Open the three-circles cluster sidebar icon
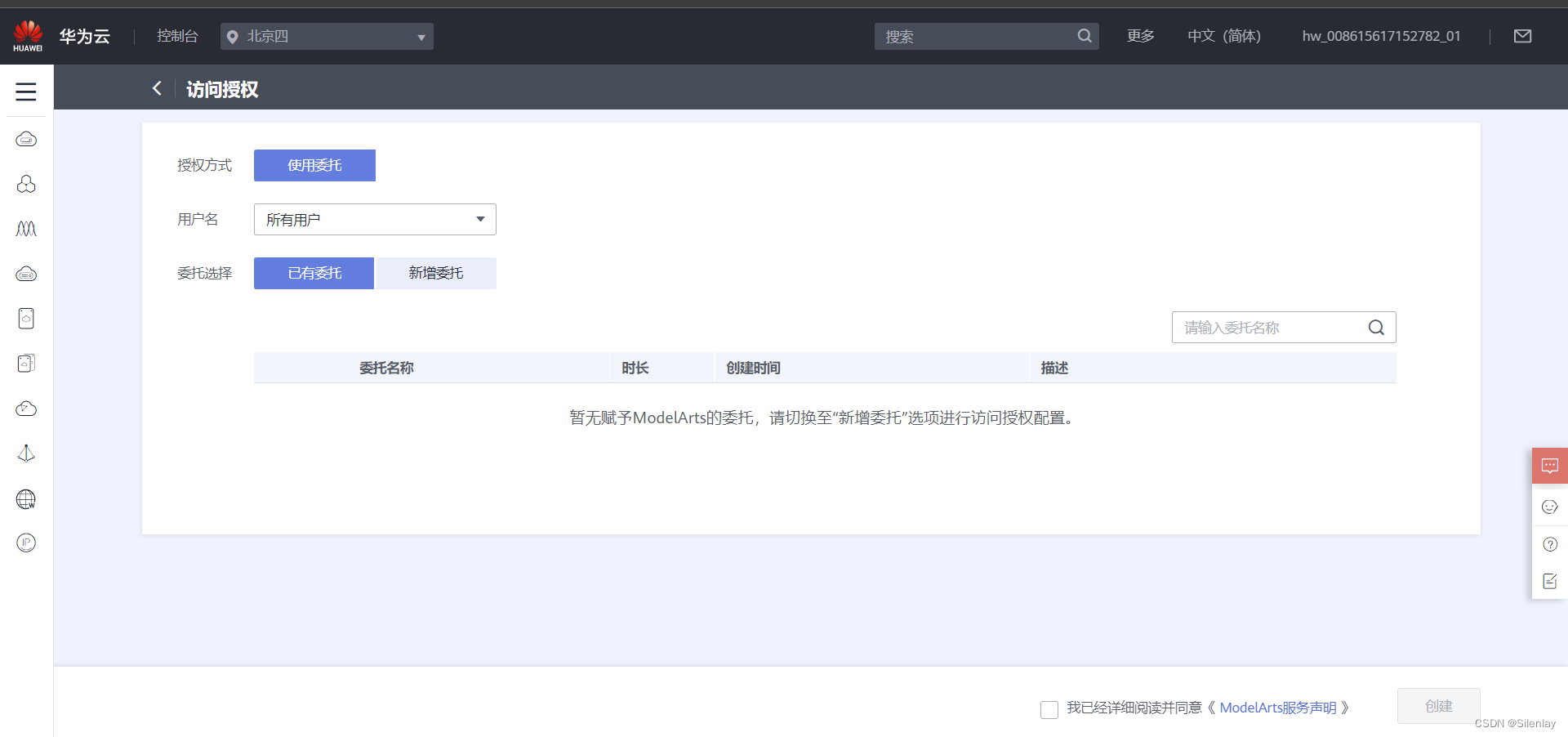 (26, 184)
